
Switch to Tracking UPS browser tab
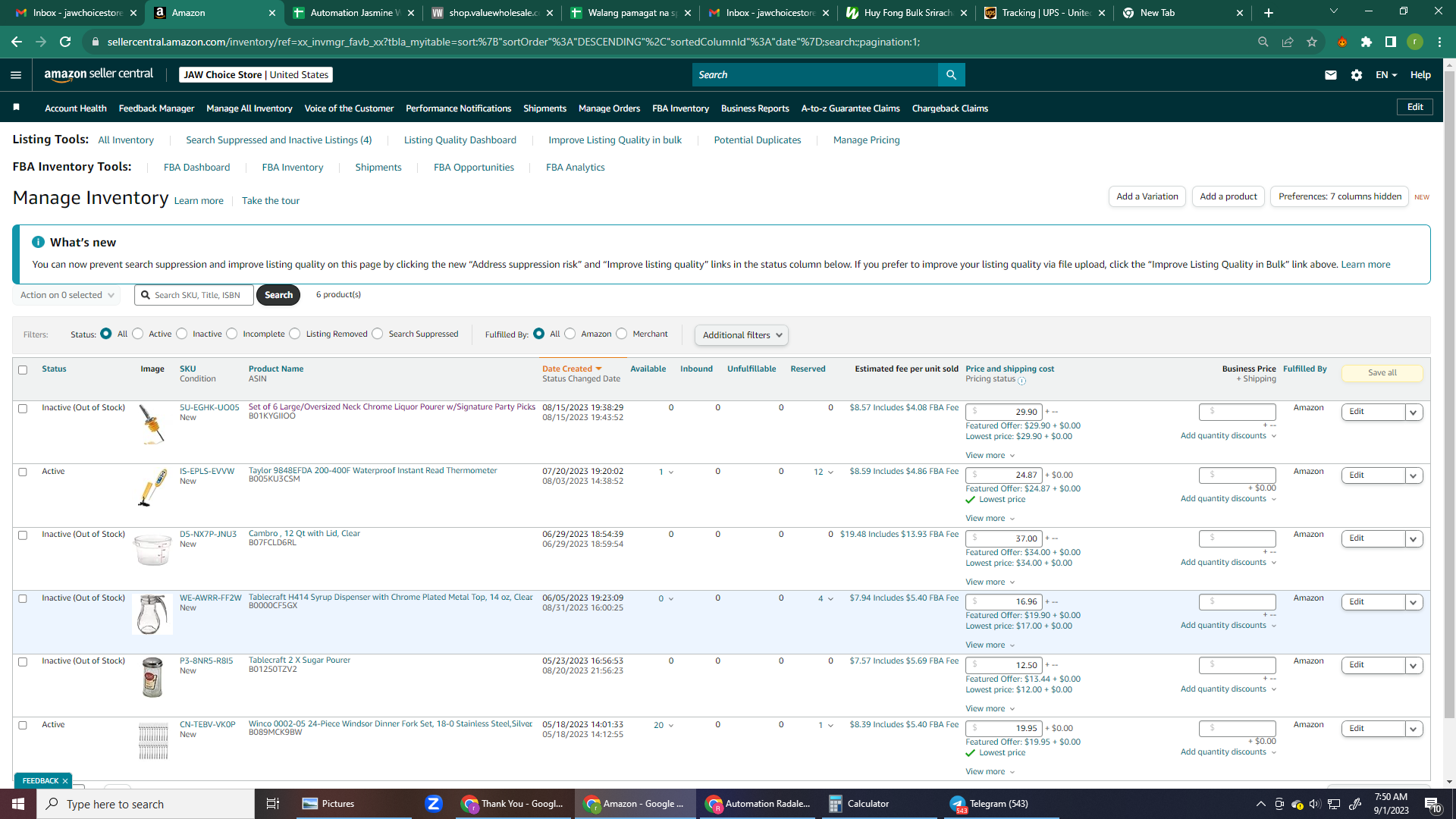tap(1044, 13)
